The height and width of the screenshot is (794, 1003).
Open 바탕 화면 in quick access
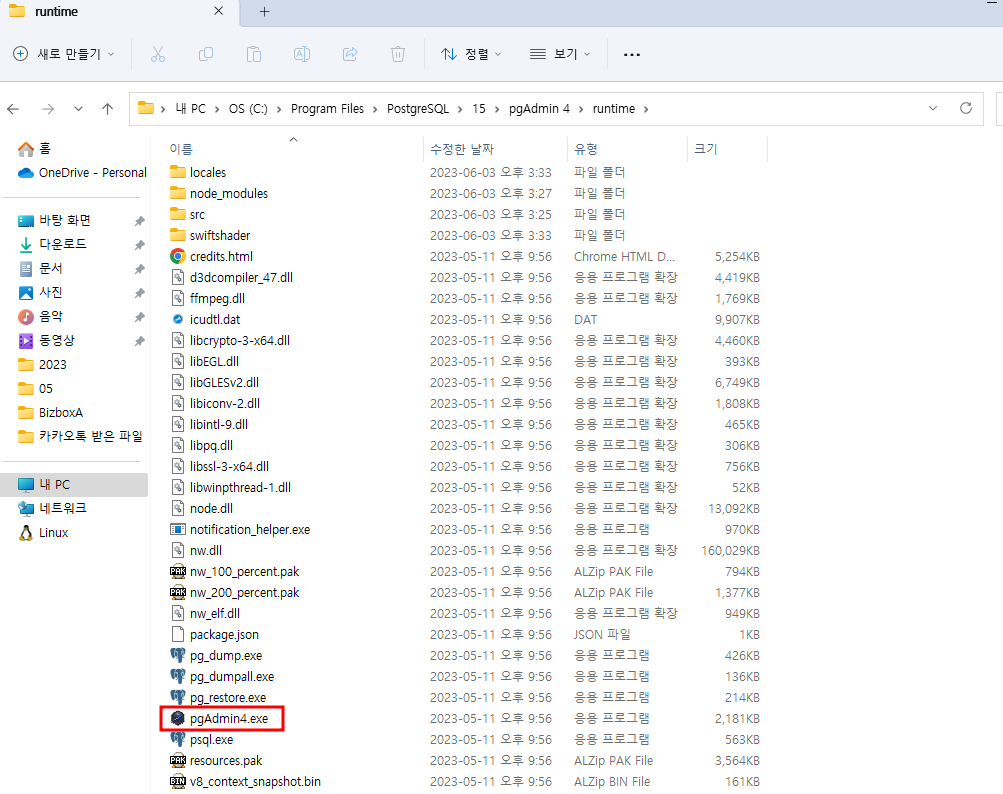click(x=55, y=220)
